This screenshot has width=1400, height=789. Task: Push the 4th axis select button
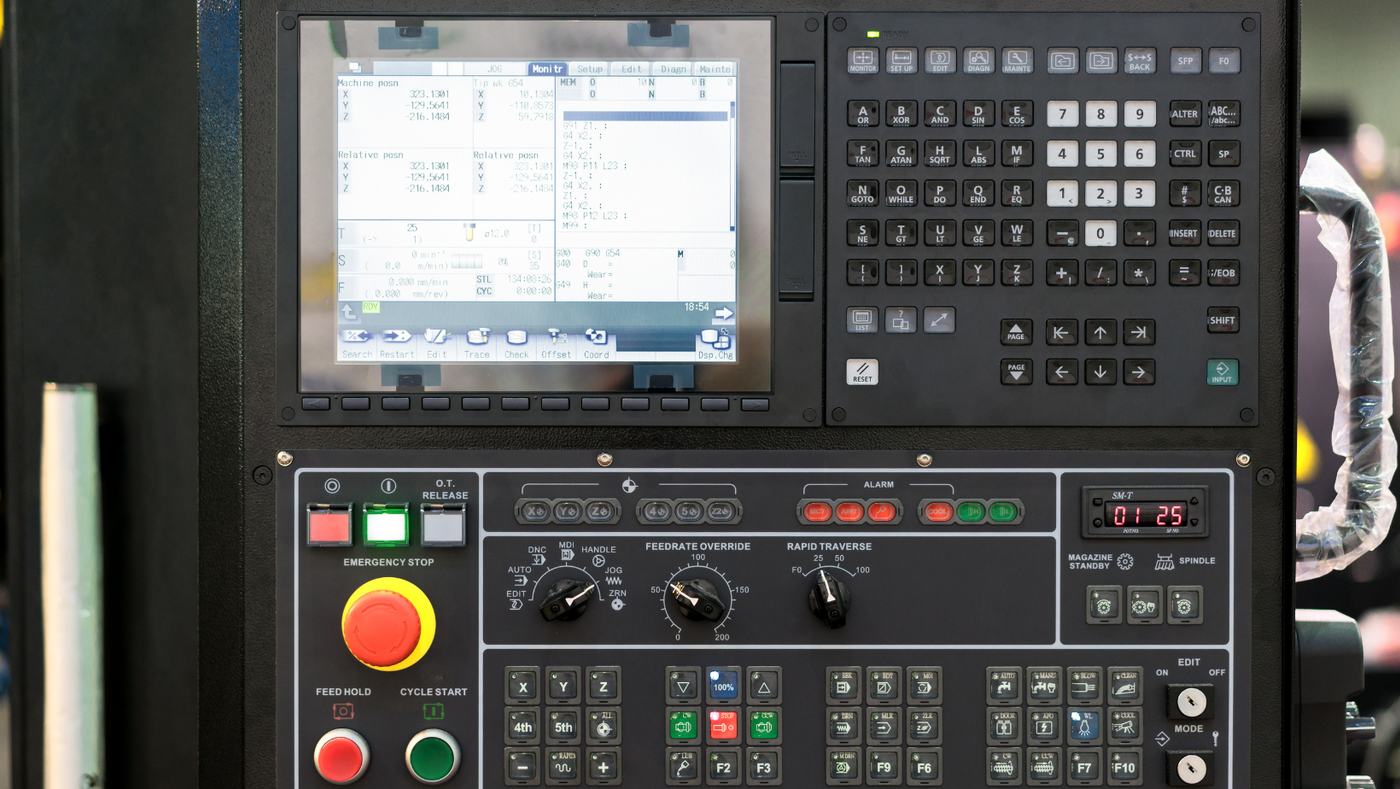522,725
